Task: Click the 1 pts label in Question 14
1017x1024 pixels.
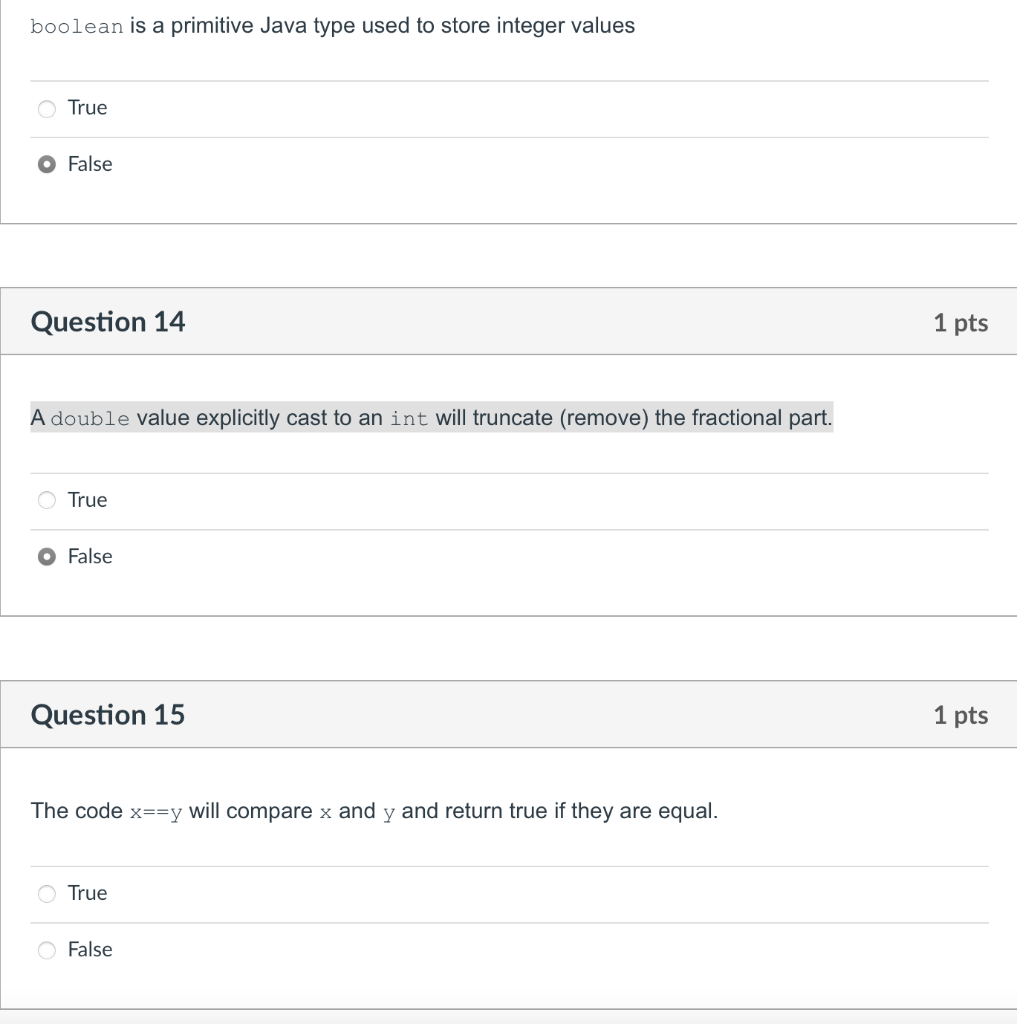Action: (961, 323)
